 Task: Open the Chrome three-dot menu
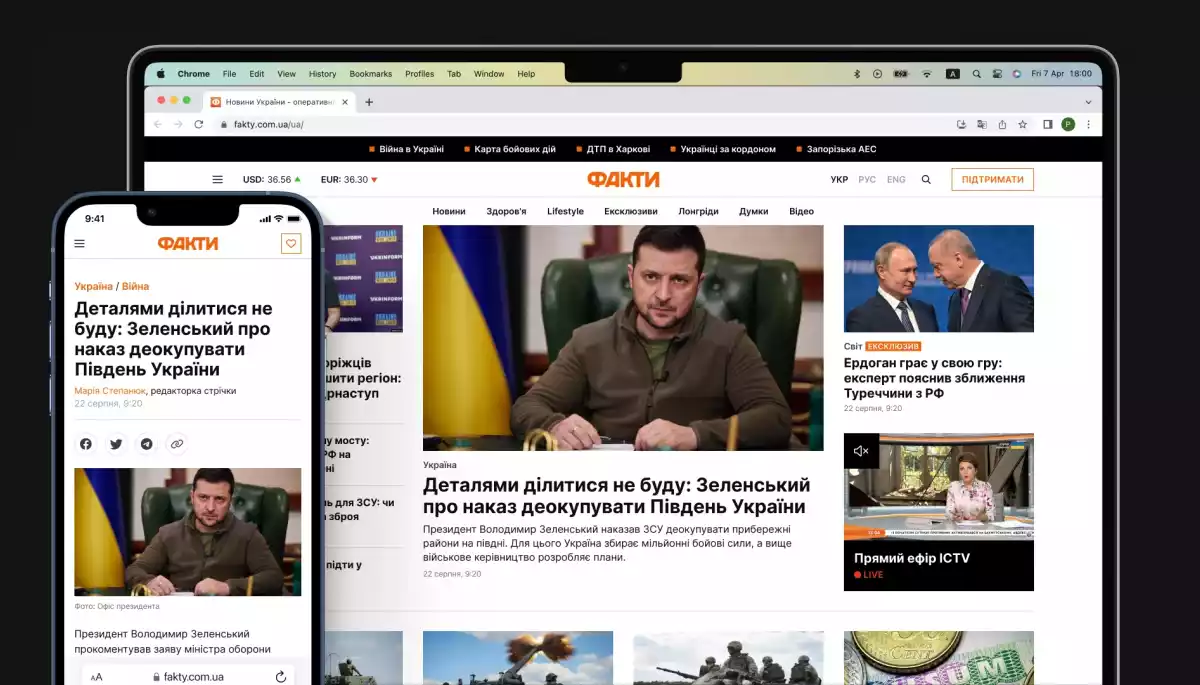1088,124
